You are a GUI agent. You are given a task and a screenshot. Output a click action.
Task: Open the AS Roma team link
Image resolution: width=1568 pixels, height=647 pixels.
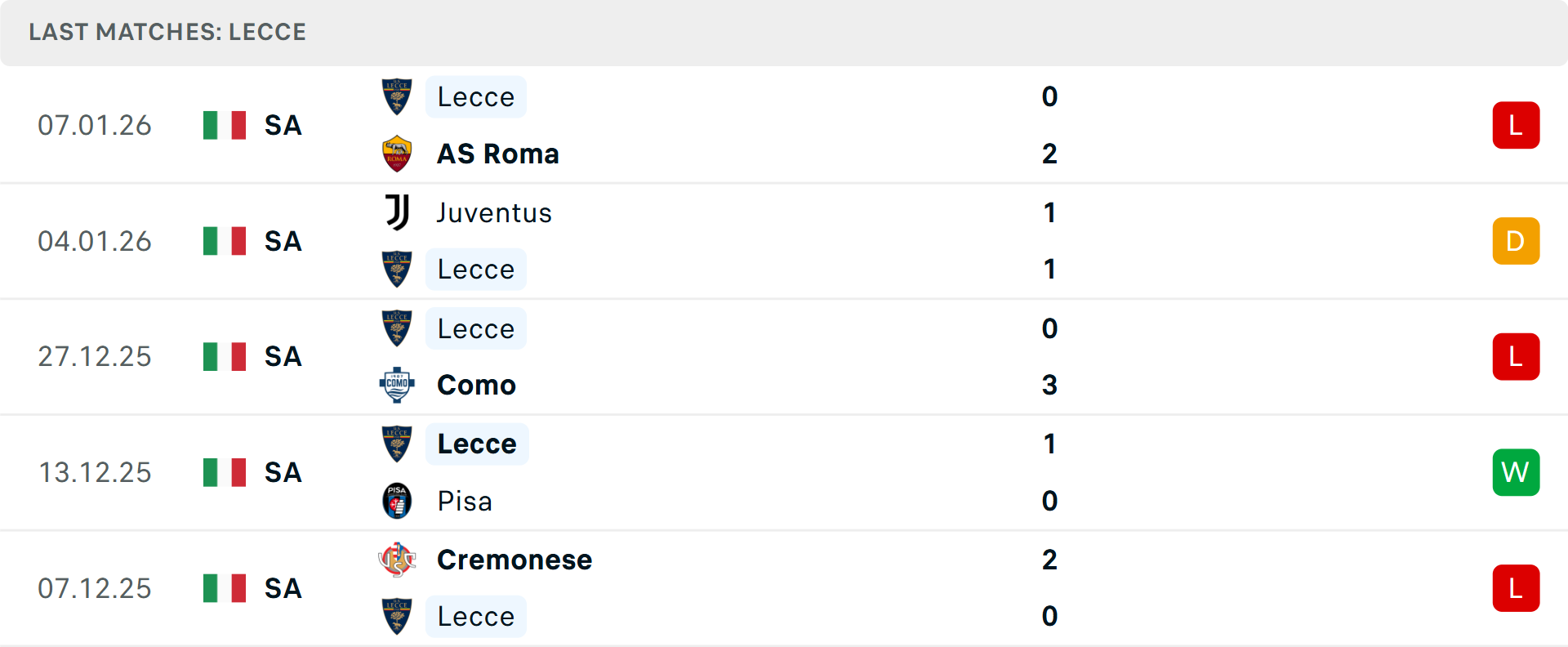point(498,154)
